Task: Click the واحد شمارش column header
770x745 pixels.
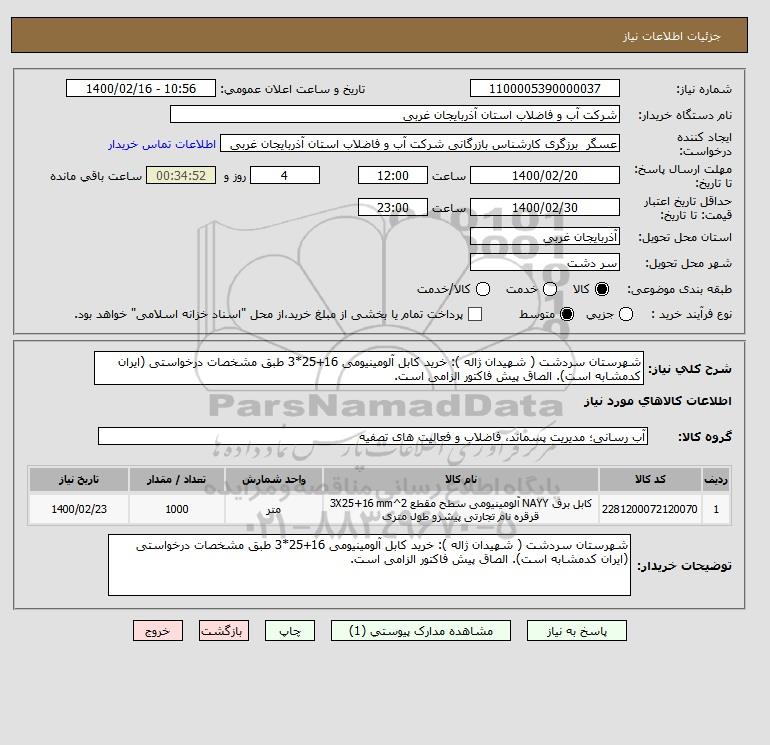Action: [274, 479]
